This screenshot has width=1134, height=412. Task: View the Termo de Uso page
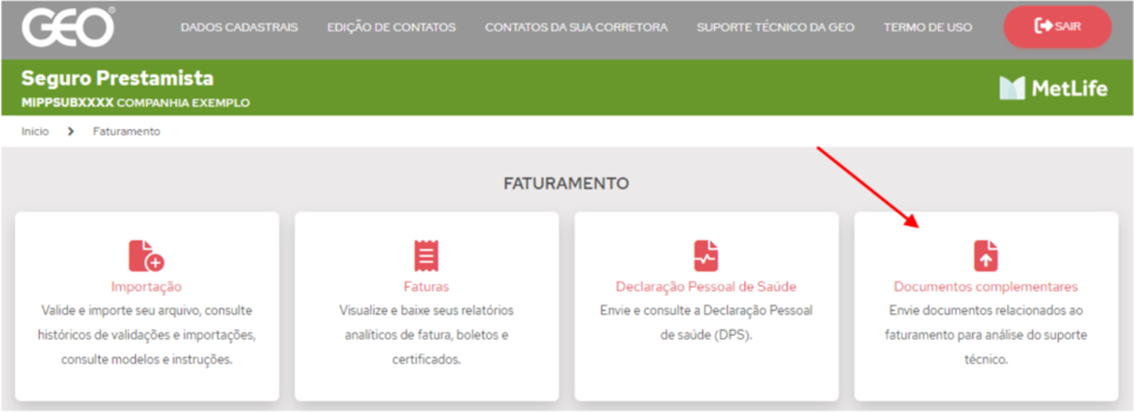[928, 27]
